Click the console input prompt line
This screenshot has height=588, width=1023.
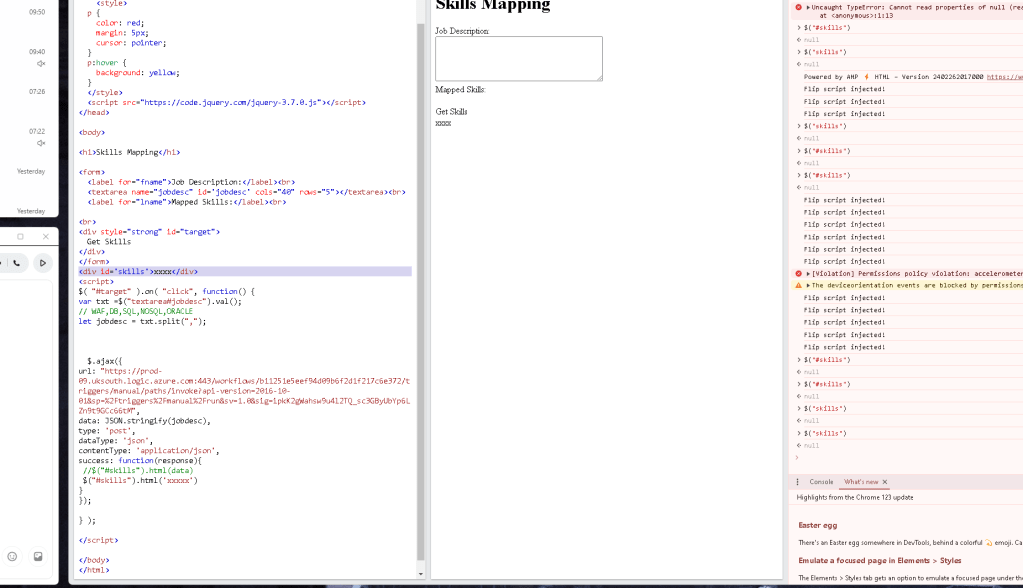(x=907, y=457)
